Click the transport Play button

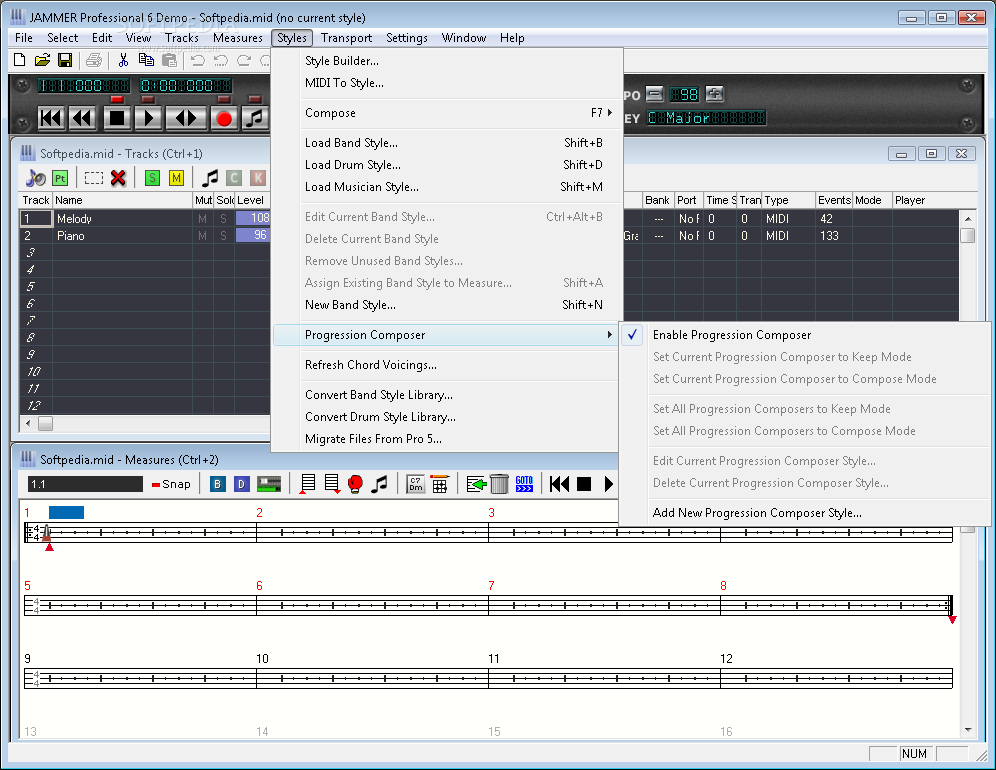pyautogui.click(x=149, y=118)
